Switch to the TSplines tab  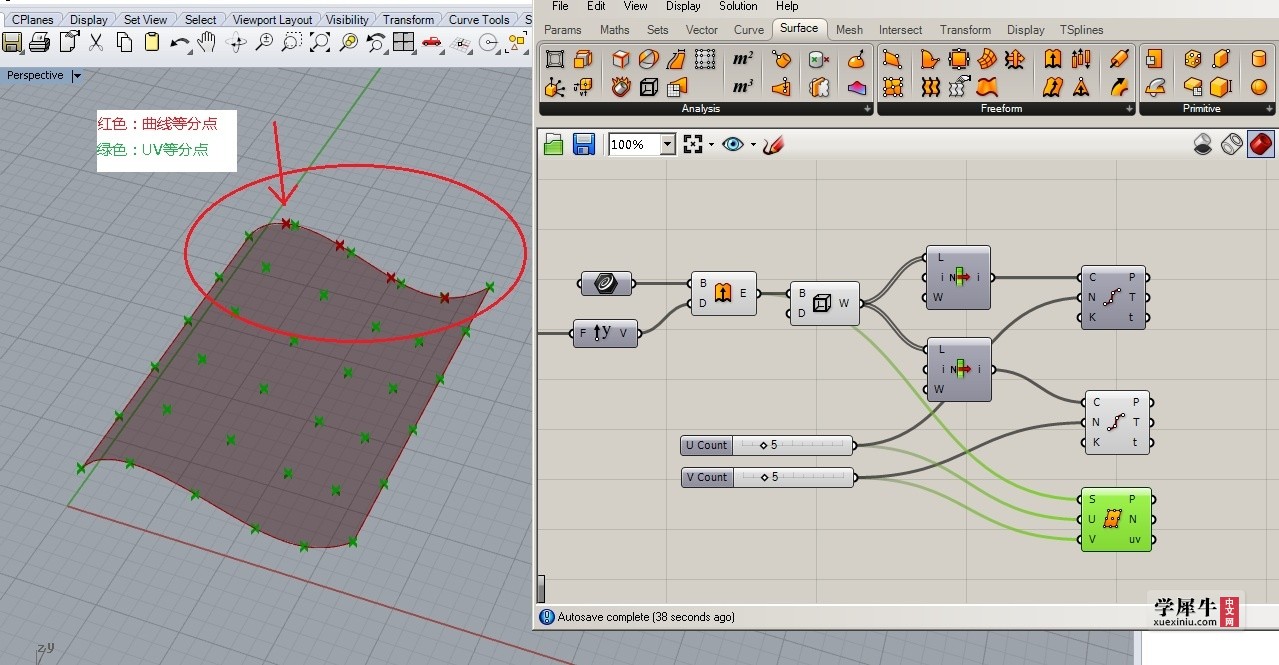1082,30
